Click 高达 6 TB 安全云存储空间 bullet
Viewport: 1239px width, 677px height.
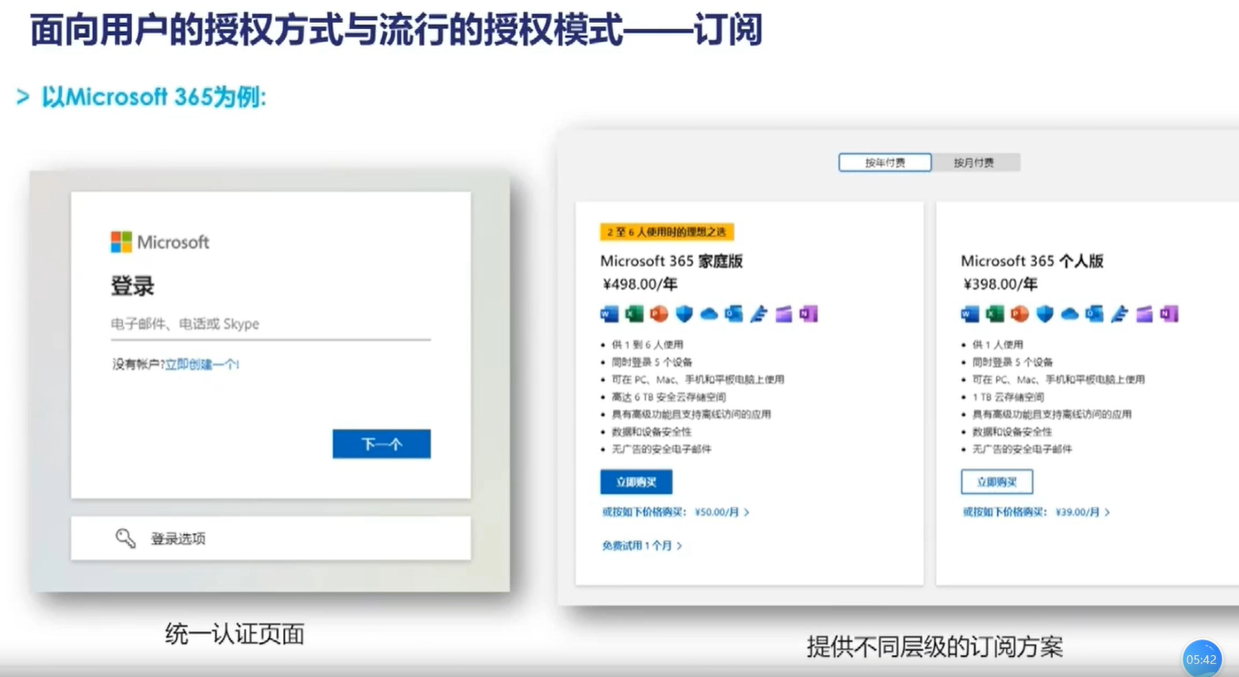(x=669, y=397)
